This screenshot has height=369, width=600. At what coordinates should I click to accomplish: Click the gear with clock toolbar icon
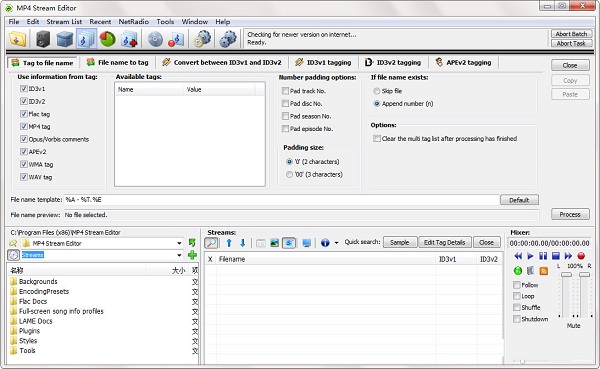tap(202, 39)
